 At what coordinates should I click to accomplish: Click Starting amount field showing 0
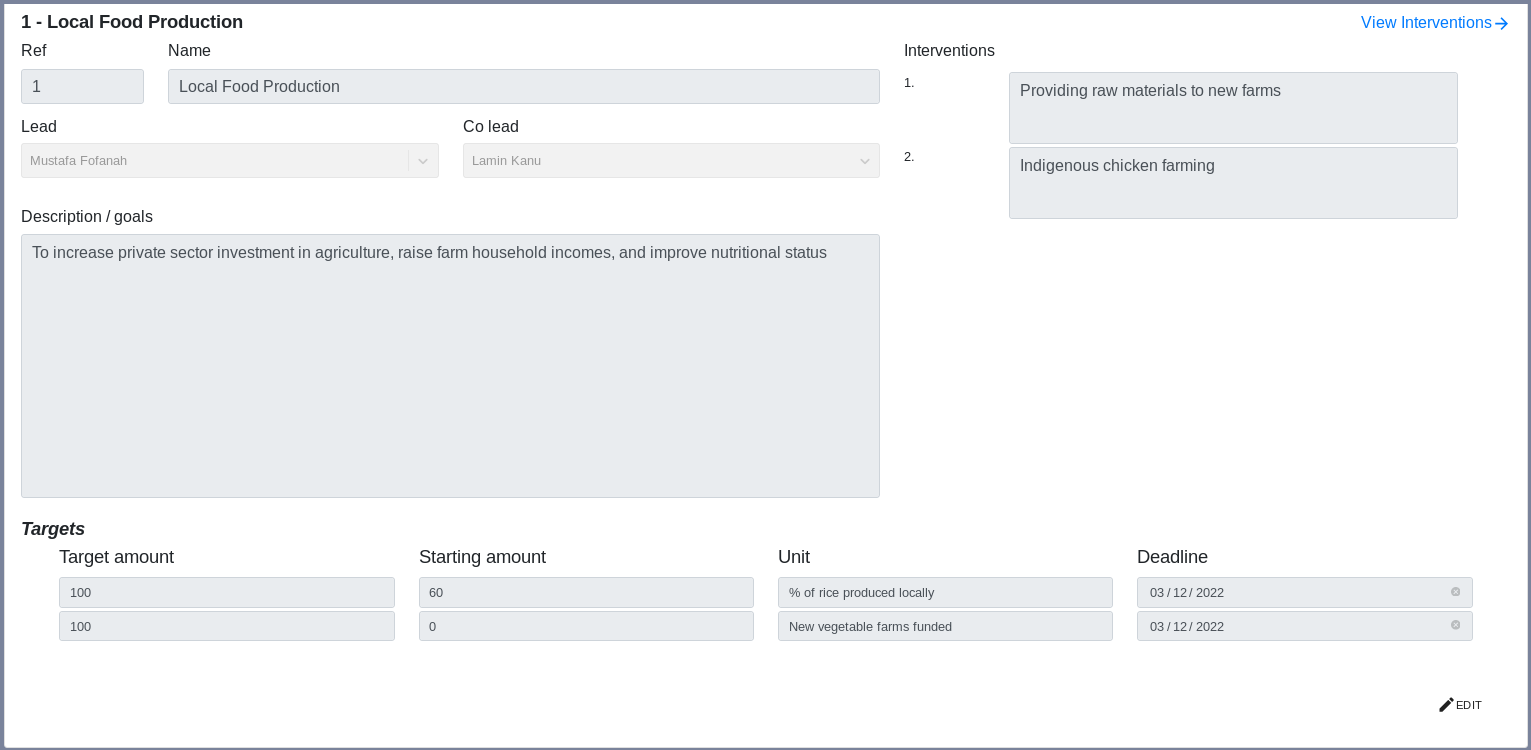tap(586, 626)
